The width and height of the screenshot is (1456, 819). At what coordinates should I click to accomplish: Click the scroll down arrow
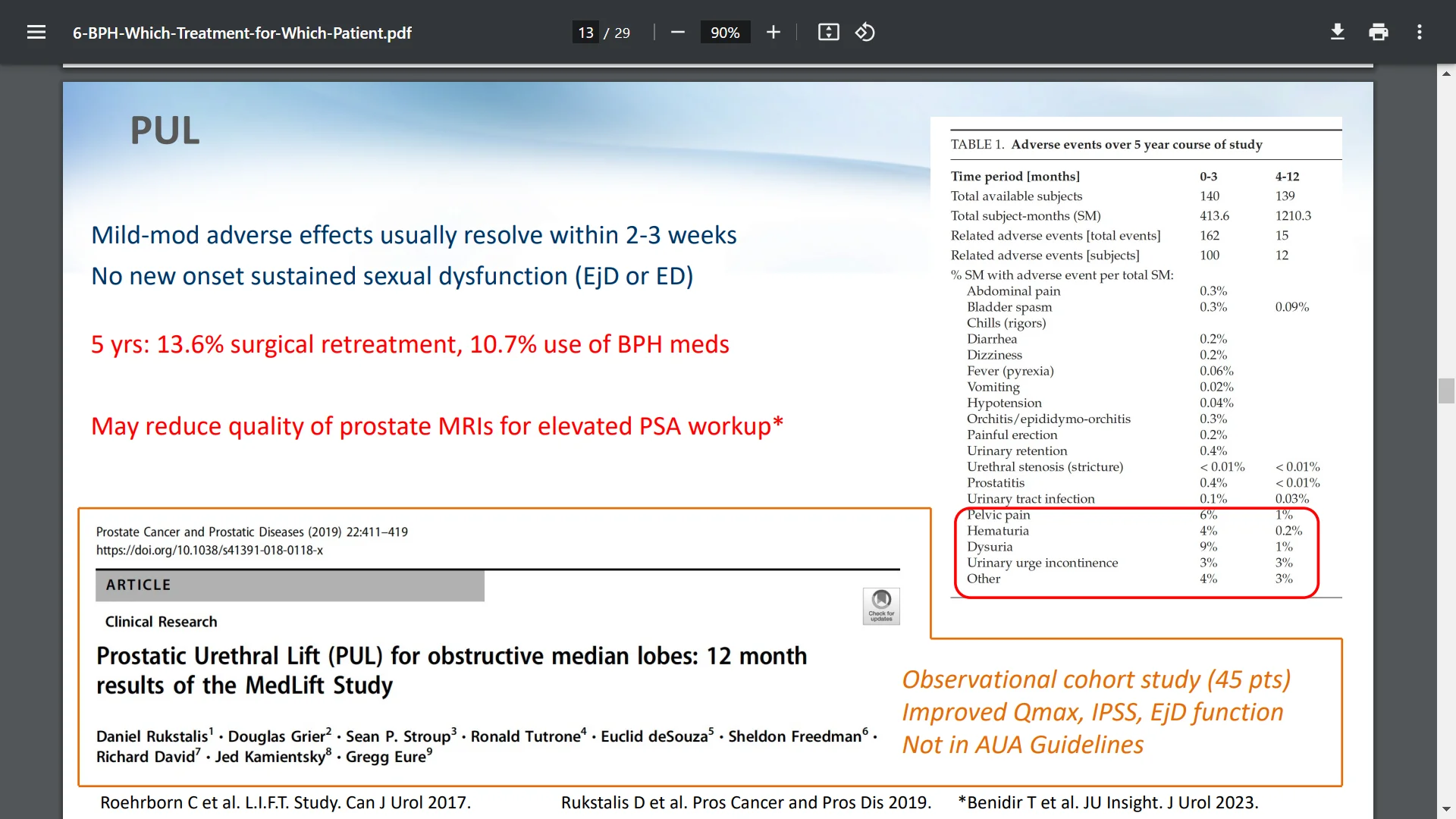click(1446, 810)
